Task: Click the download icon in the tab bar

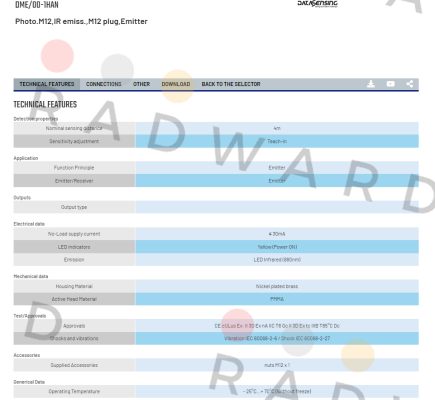Action: pyautogui.click(x=371, y=84)
